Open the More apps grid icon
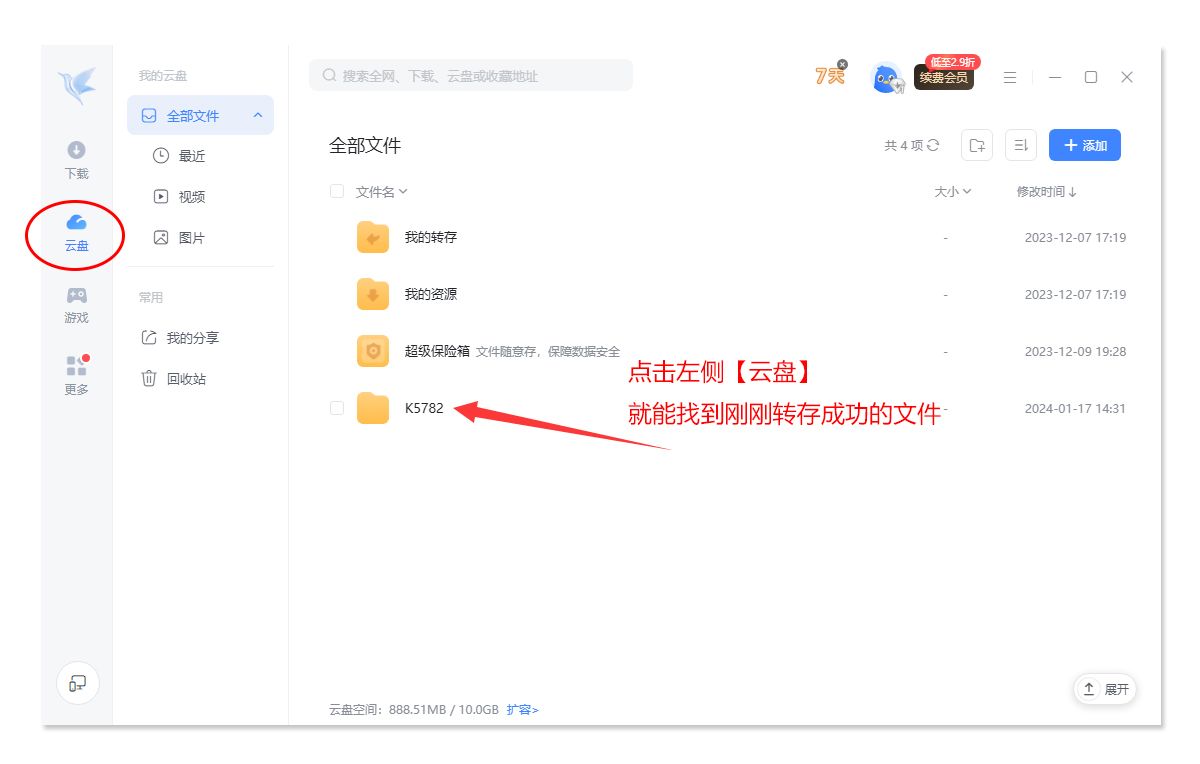The height and width of the screenshot is (764, 1200). (76, 375)
